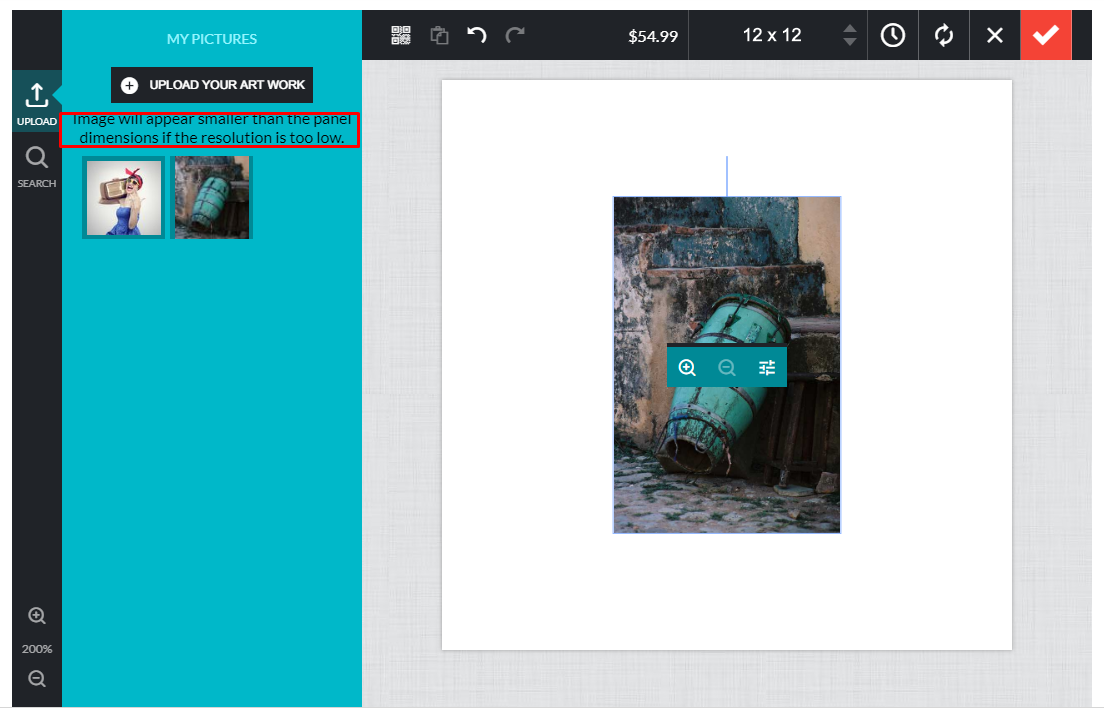Click the paste clipboard icon

coord(439,35)
